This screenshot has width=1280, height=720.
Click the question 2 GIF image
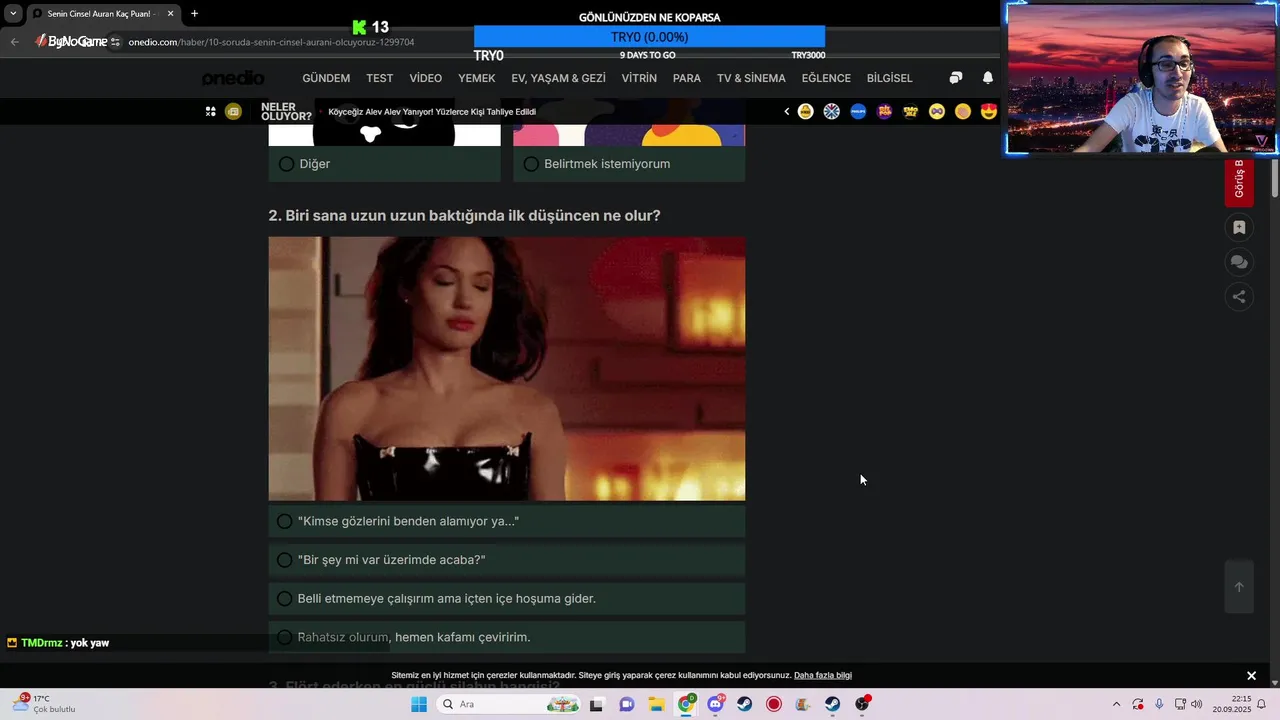506,368
